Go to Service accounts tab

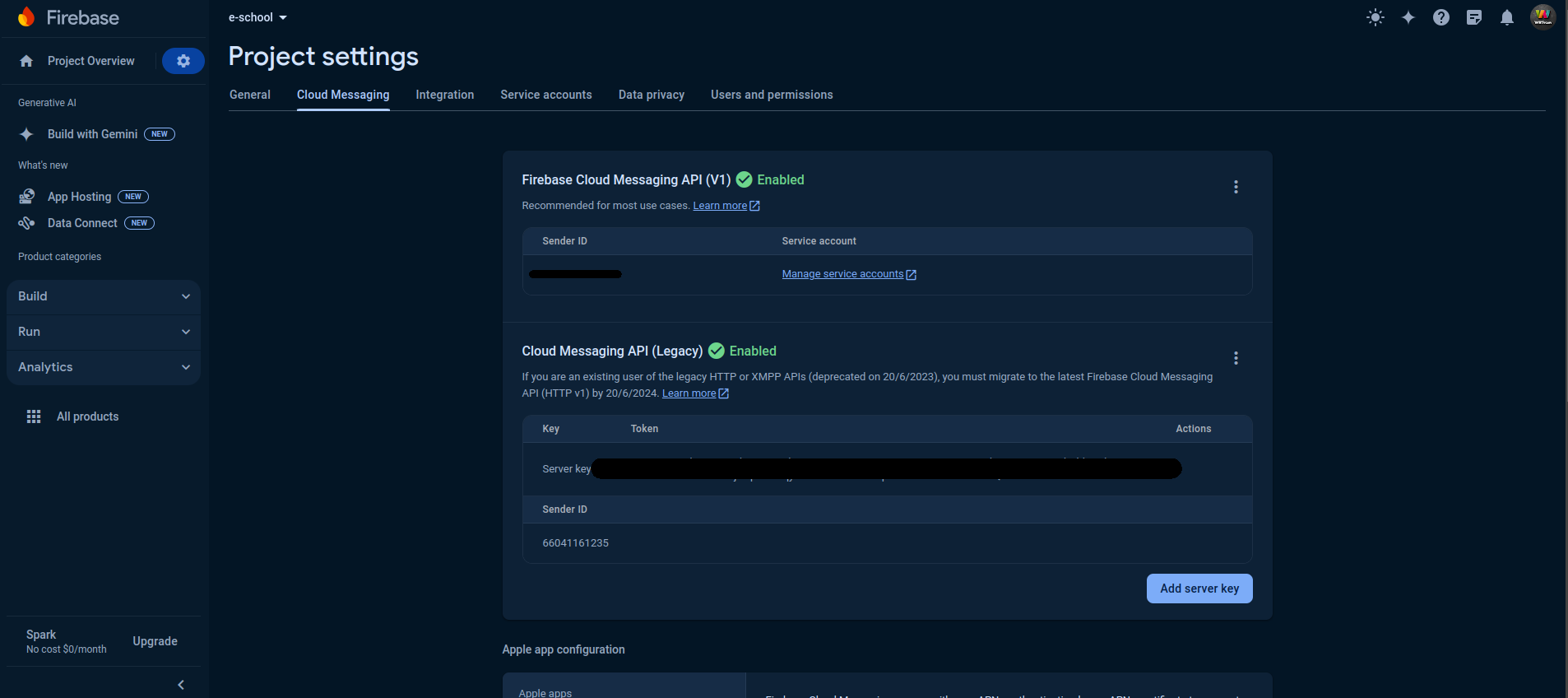pos(546,95)
